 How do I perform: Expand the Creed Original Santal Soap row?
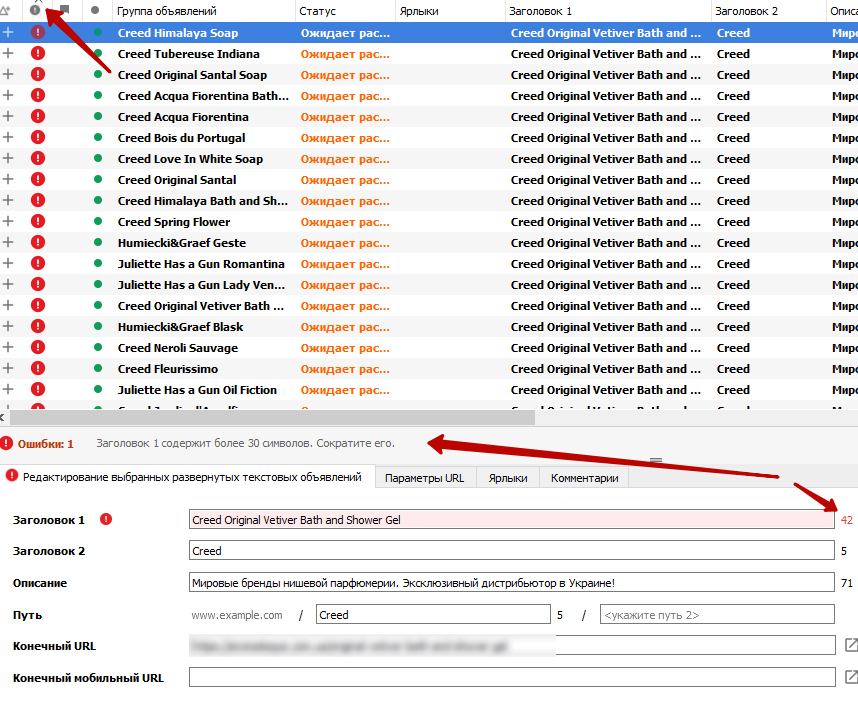(x=8, y=74)
